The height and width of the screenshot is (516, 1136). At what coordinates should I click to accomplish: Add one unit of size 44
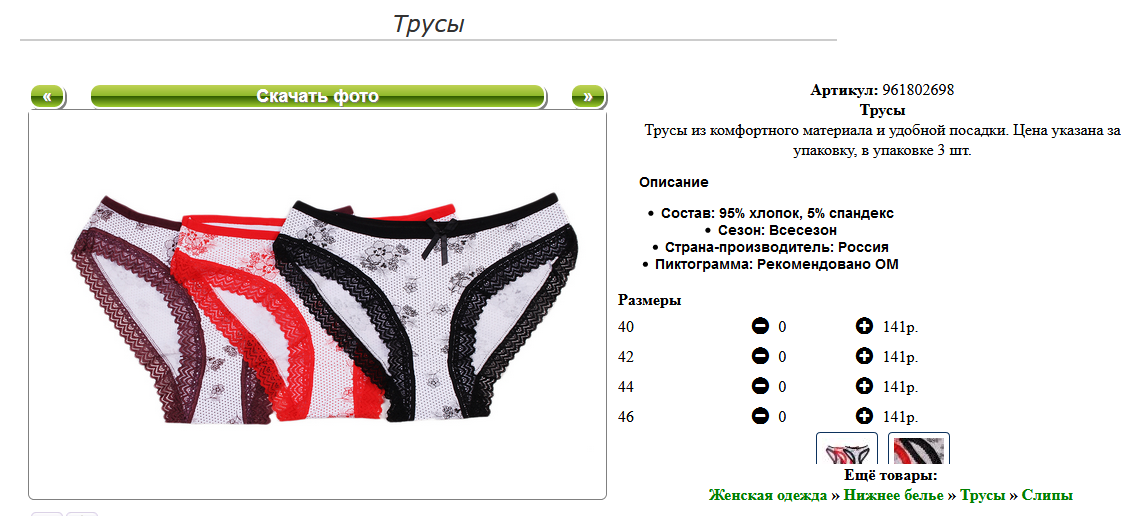(864, 387)
